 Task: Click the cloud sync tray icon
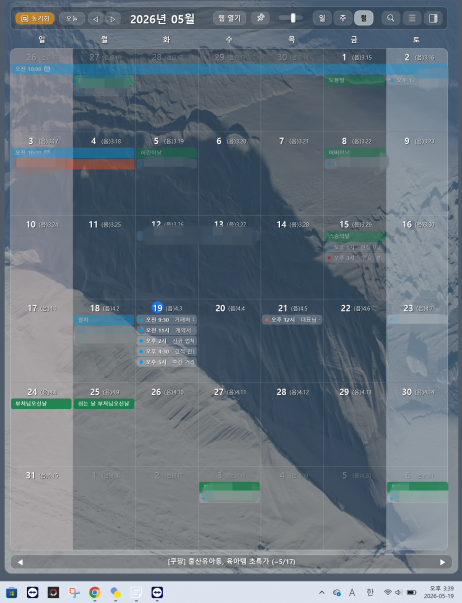(x=337, y=593)
